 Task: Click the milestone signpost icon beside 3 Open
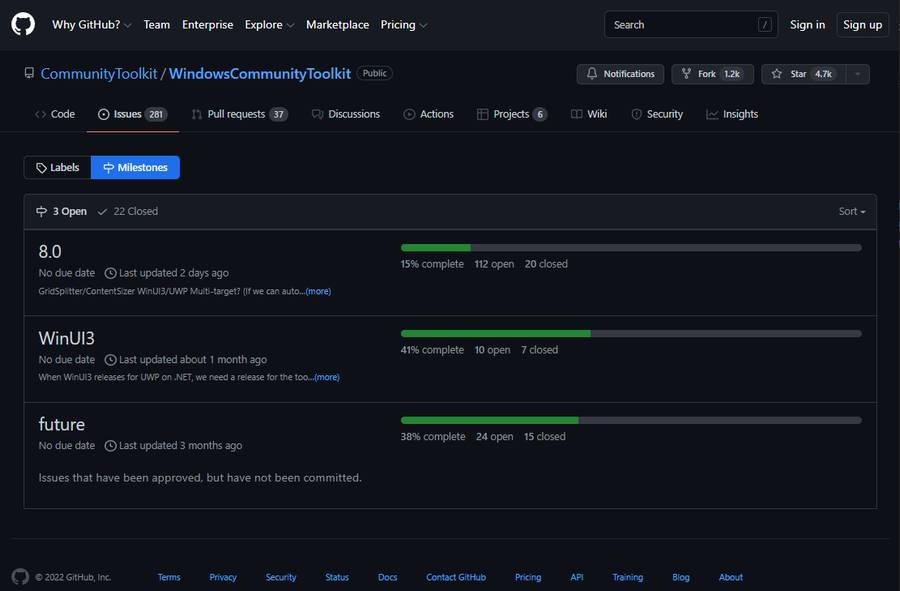click(x=41, y=211)
